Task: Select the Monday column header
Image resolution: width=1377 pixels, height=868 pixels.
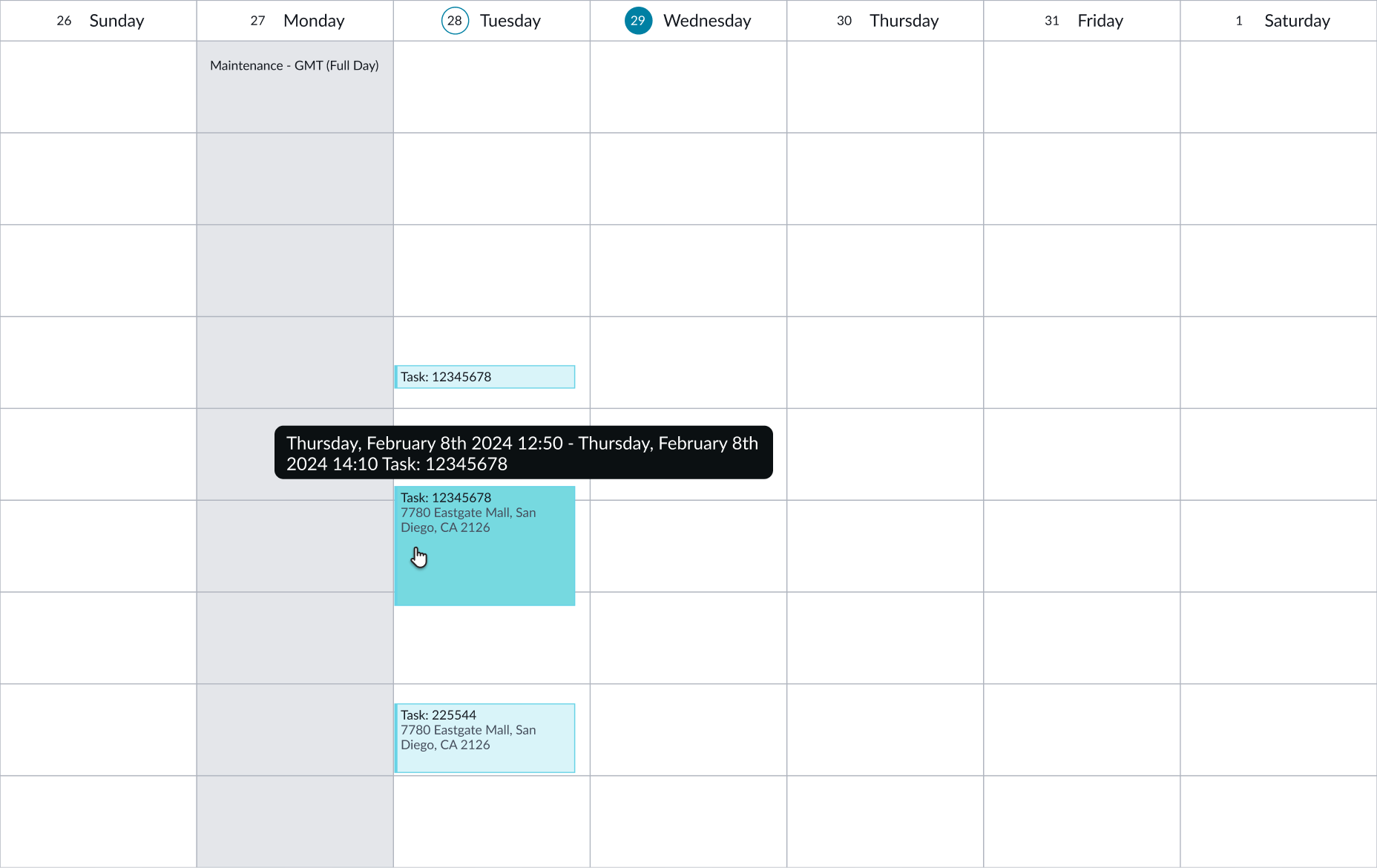Action: point(314,21)
